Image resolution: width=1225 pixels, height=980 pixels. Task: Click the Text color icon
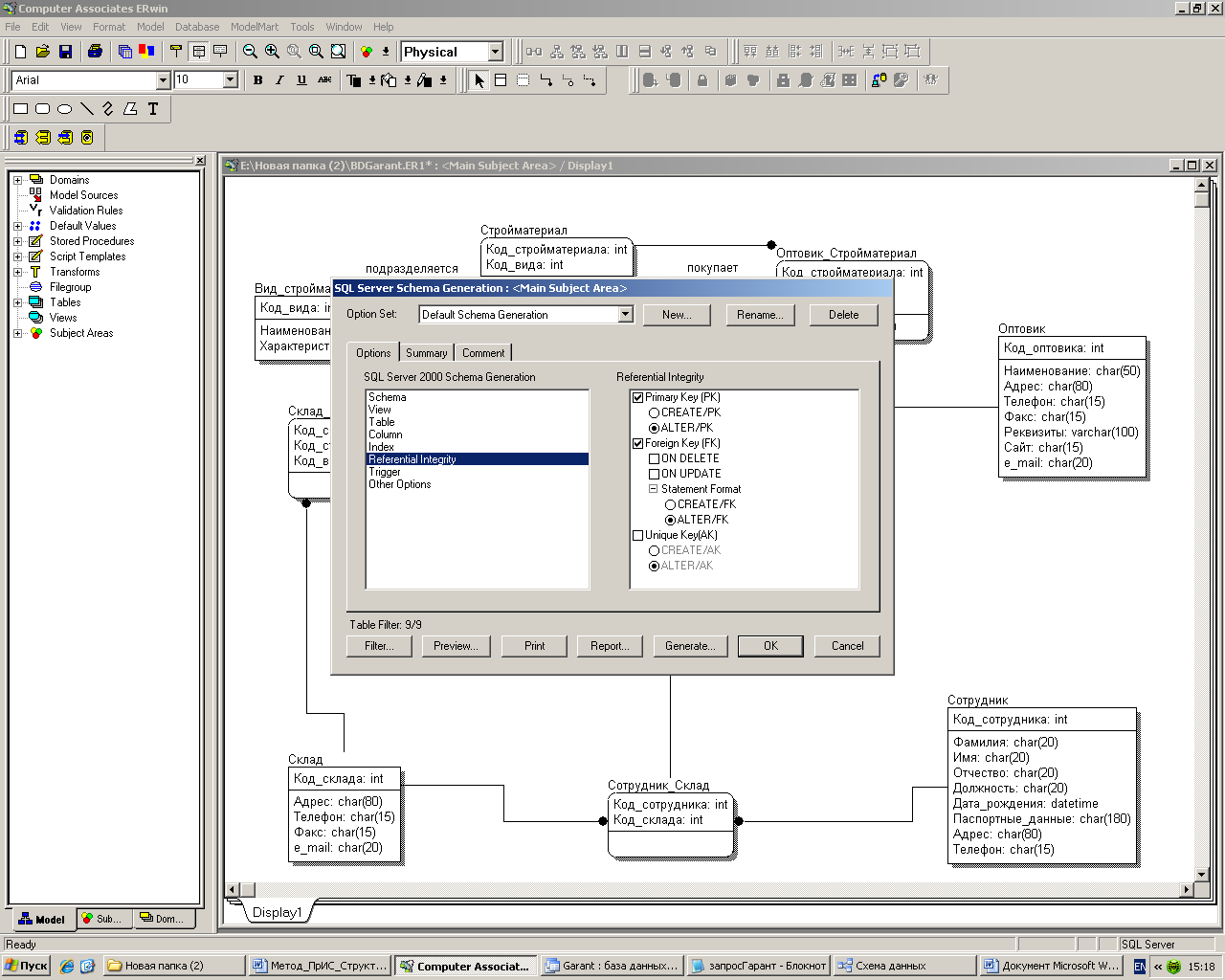coord(354,80)
